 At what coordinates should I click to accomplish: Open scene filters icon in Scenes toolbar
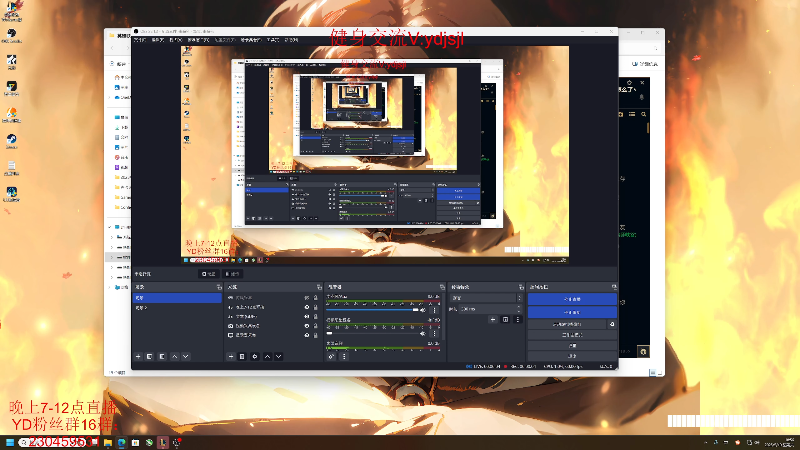(162, 357)
